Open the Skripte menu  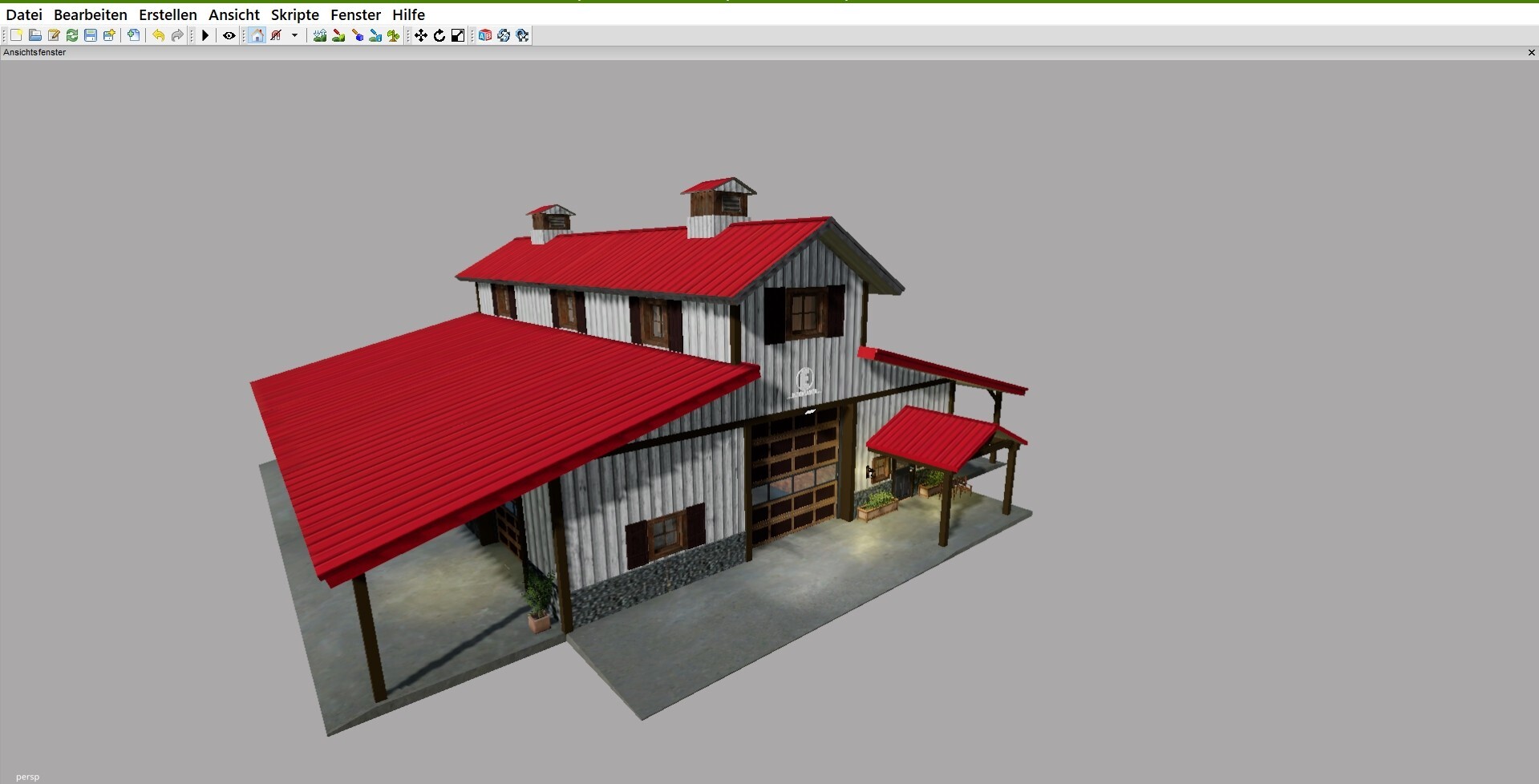coord(294,14)
